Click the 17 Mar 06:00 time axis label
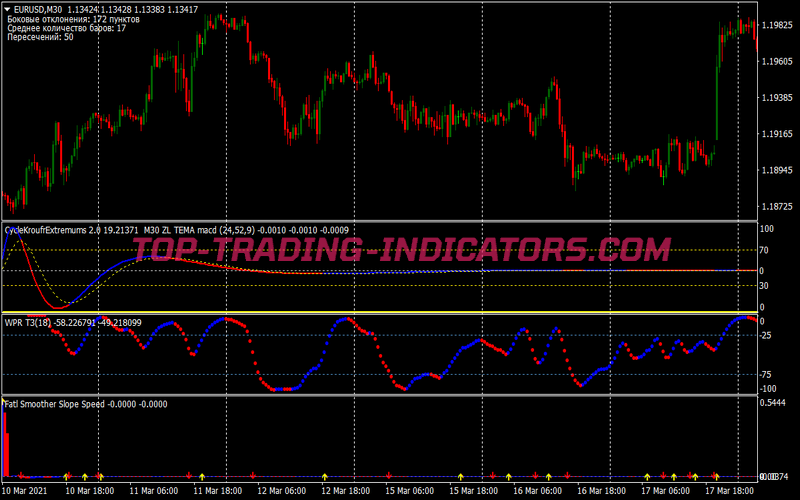The width and height of the screenshot is (800, 500). pyautogui.click(x=666, y=490)
